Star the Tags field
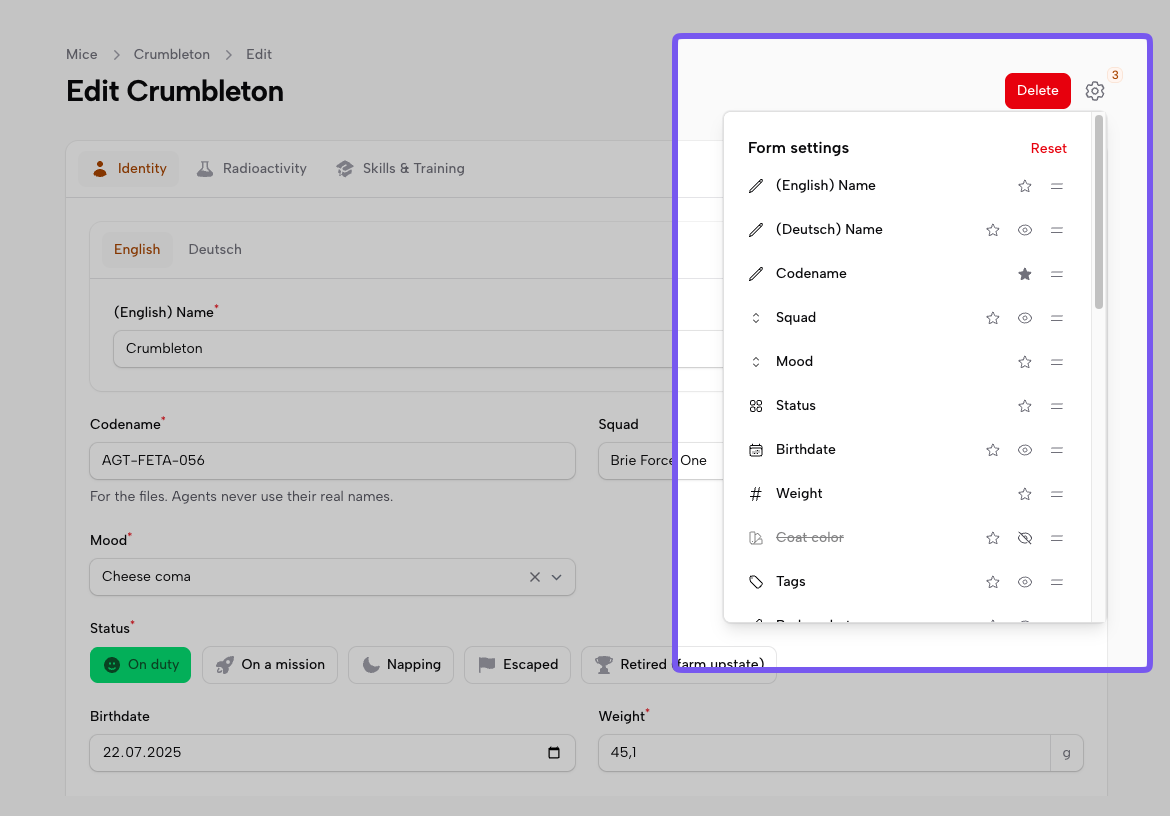 [x=992, y=583]
